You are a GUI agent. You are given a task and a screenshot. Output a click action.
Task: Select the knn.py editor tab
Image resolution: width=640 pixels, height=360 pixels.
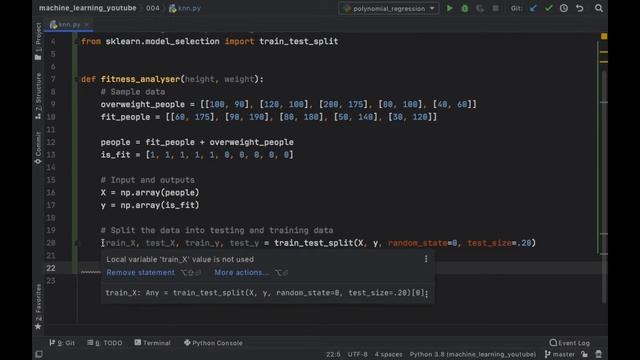coord(69,25)
